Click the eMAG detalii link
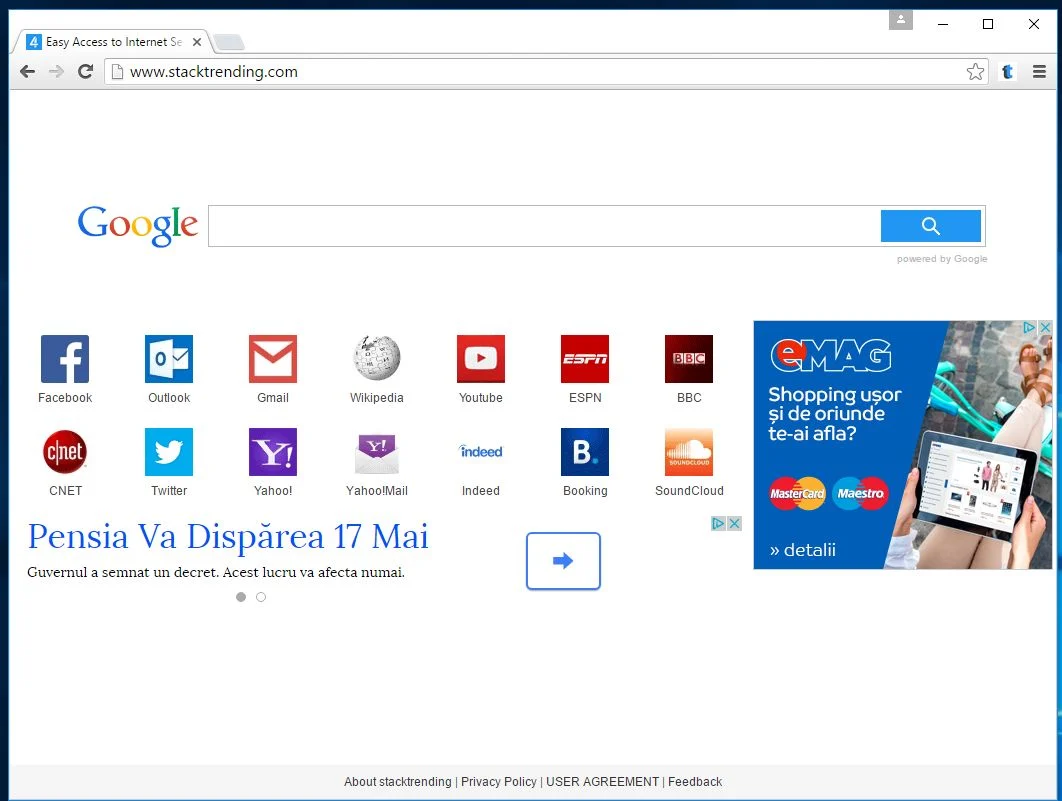Viewport: 1062px width, 801px height. click(803, 550)
